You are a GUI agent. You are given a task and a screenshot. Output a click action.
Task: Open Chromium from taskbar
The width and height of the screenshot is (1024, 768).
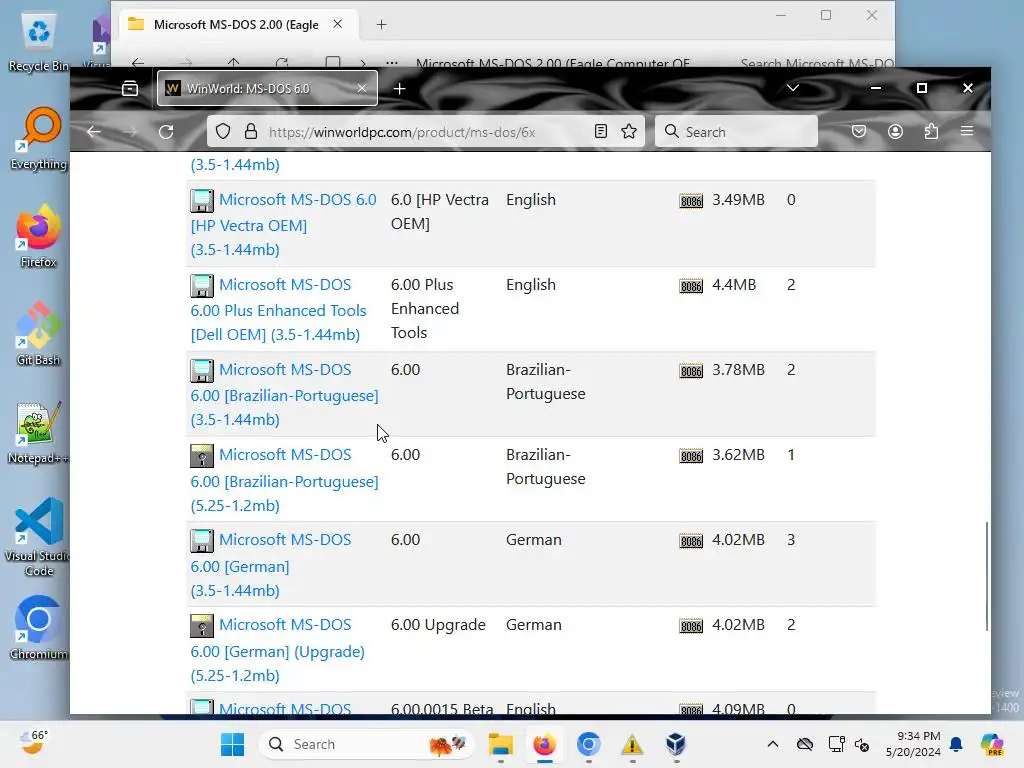coord(588,744)
